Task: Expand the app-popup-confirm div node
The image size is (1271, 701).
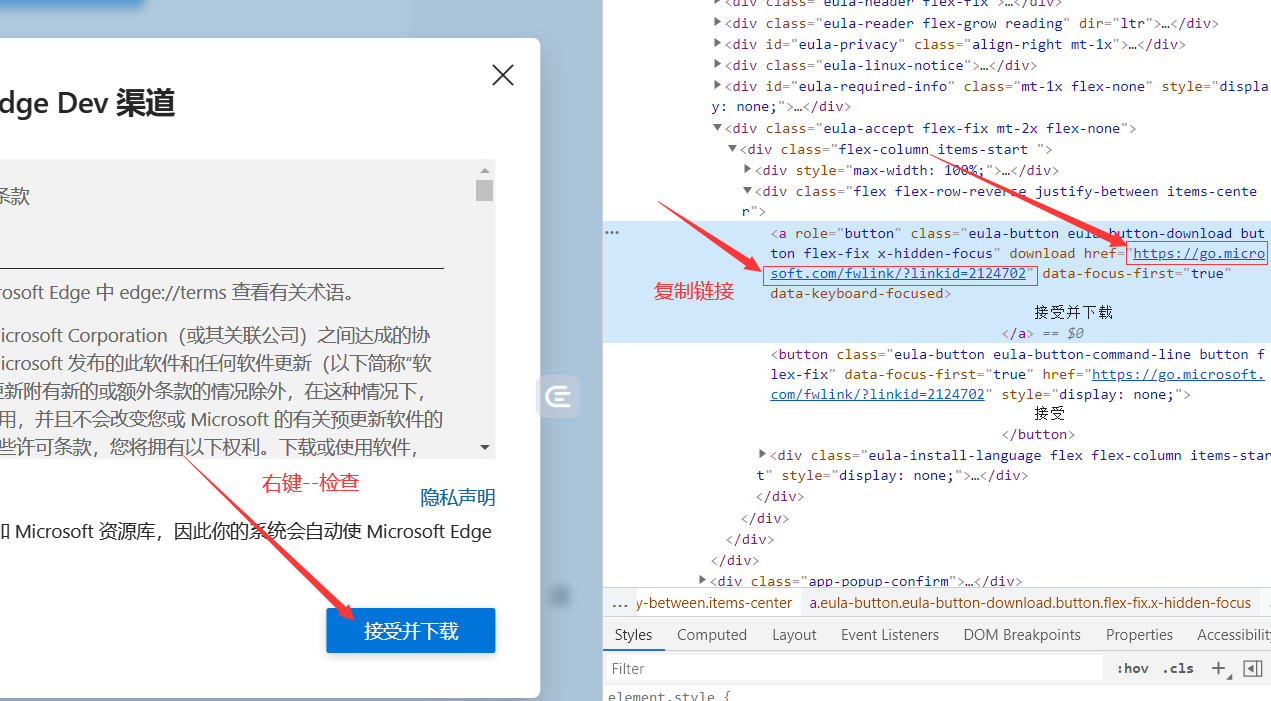Action: click(x=703, y=580)
